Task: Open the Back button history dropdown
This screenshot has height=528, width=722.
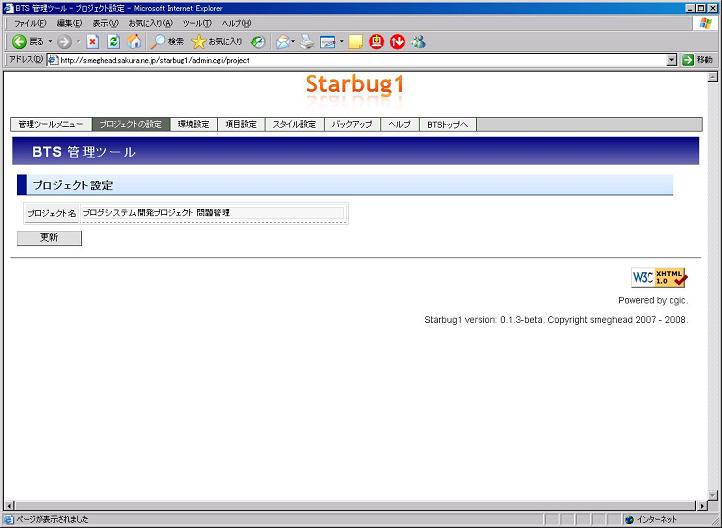Action: point(50,42)
